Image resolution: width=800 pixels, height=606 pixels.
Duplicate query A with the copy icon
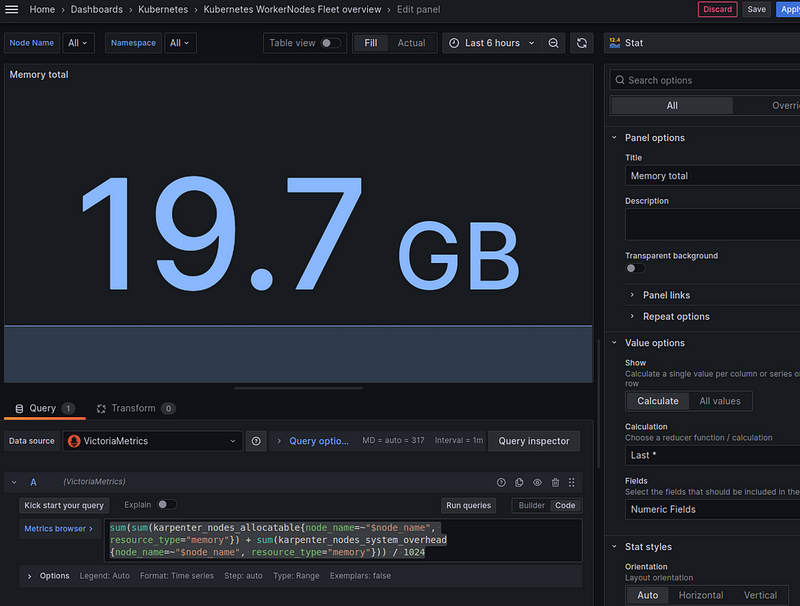pyautogui.click(x=519, y=482)
